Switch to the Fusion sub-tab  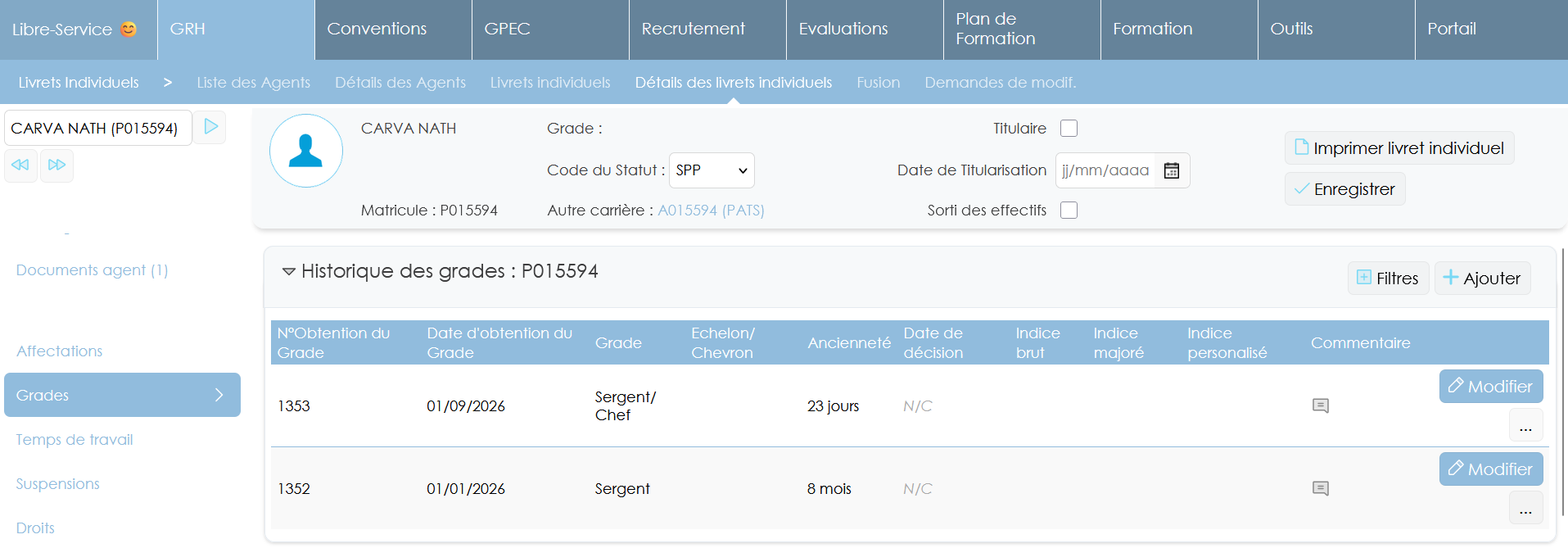[x=878, y=83]
